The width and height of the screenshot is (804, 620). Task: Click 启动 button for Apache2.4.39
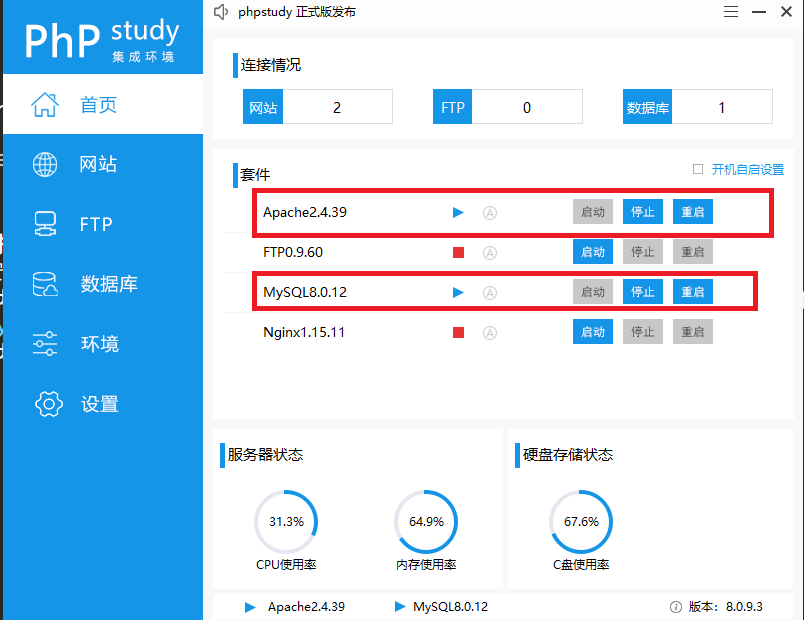tap(593, 212)
